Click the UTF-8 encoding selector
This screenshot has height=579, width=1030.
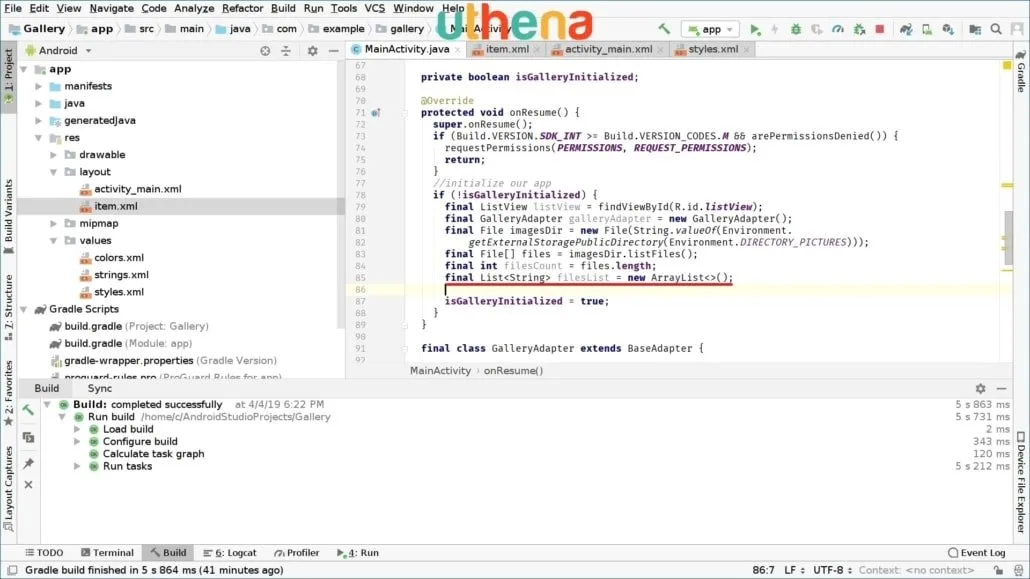(x=832, y=570)
